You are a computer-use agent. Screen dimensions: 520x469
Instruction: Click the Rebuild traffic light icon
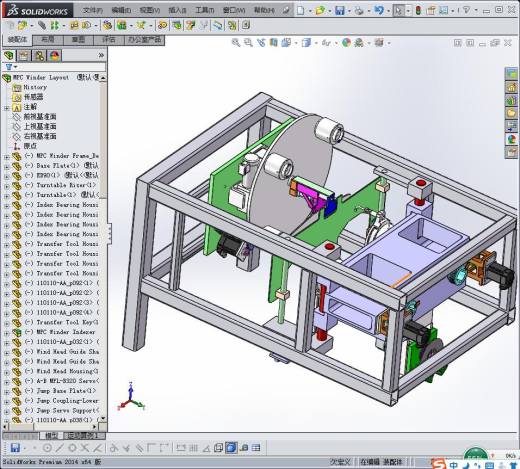[x=418, y=10]
